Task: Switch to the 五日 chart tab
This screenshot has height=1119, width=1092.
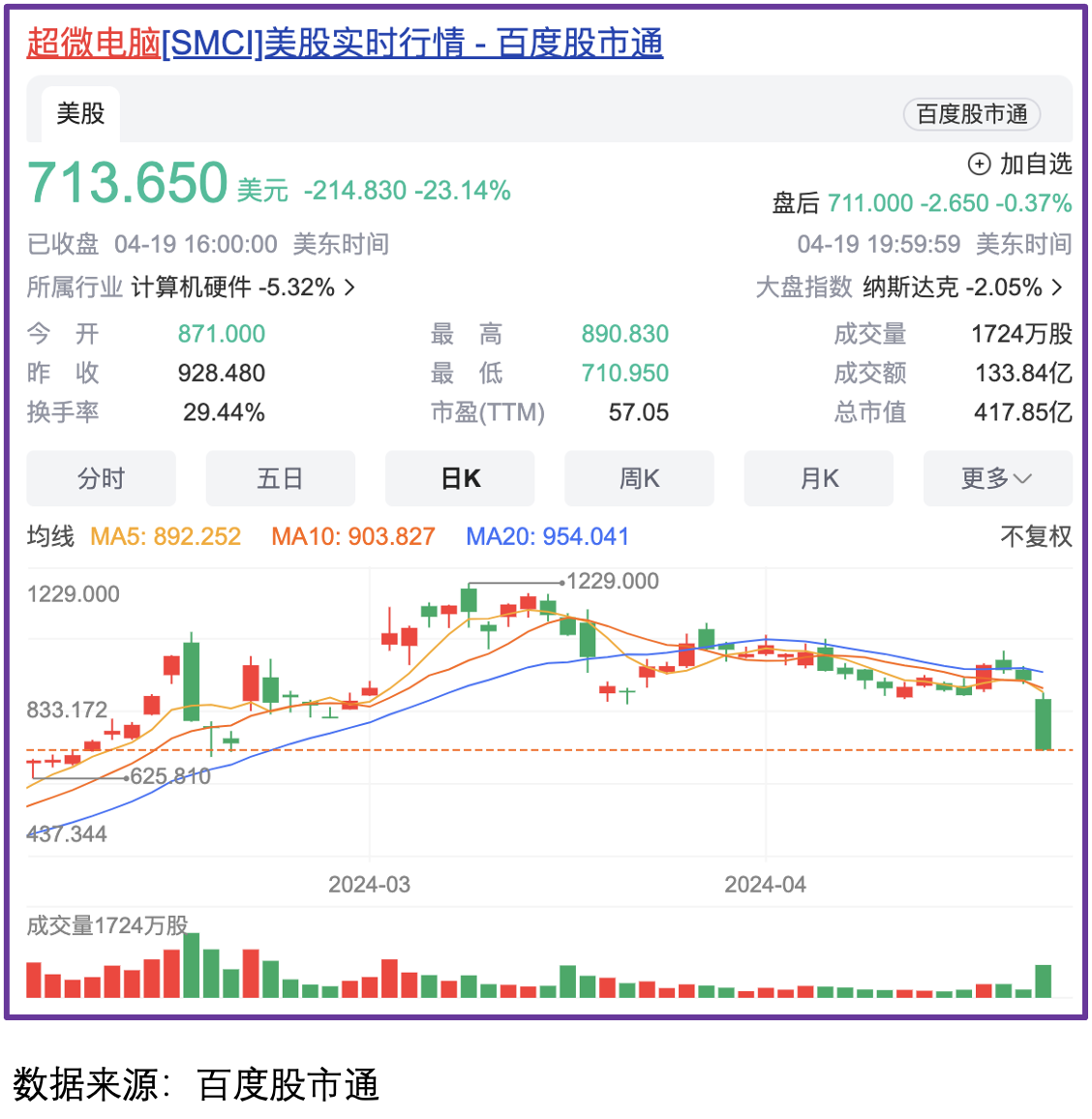Action: click(x=281, y=478)
